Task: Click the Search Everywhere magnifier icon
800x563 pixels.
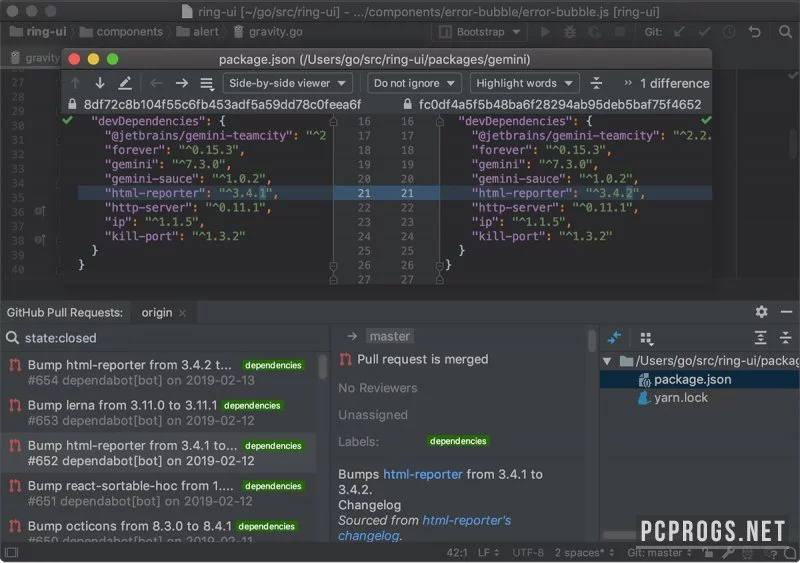Action: (x=785, y=32)
